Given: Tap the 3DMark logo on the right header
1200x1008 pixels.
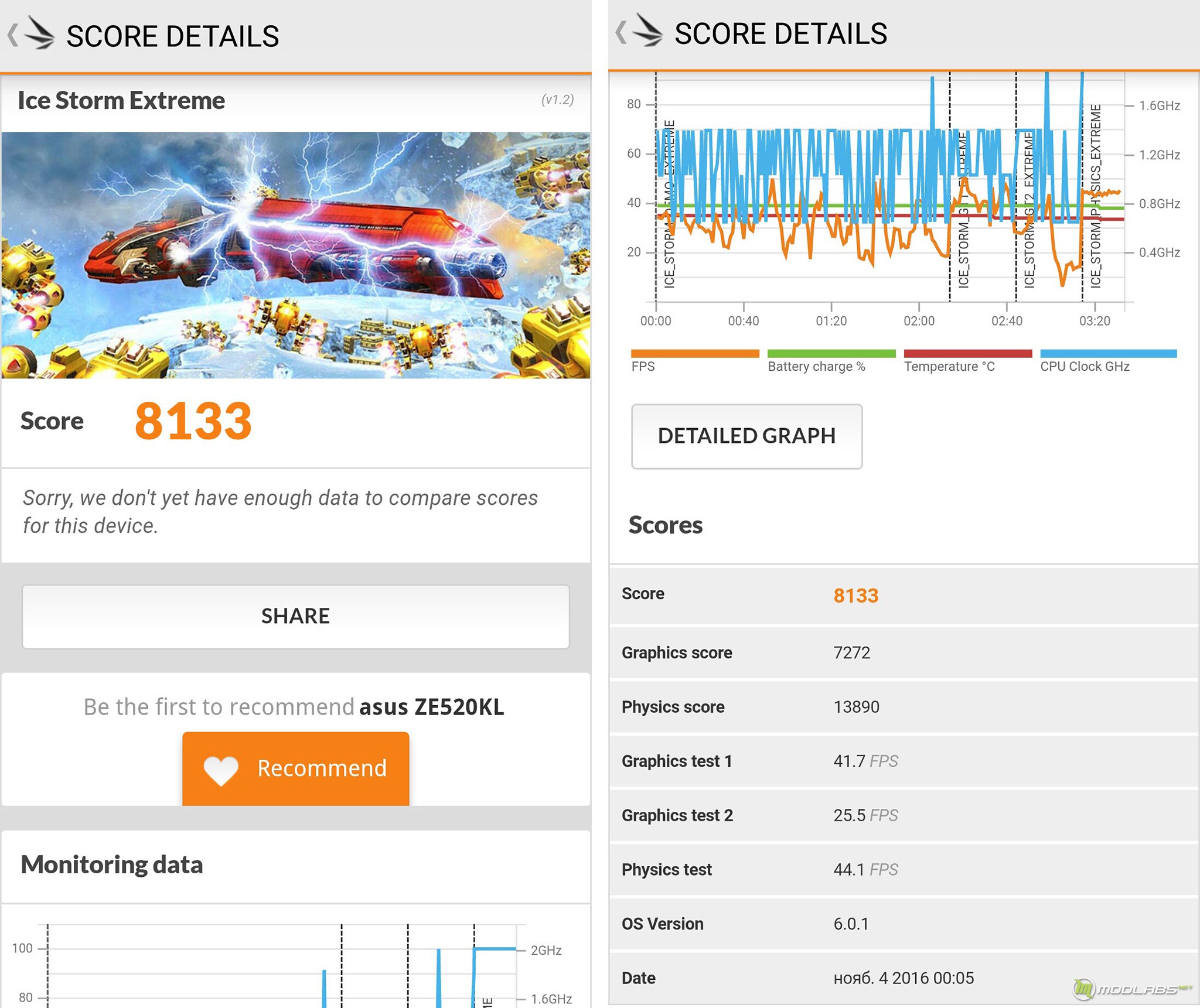Looking at the screenshot, I should click(x=648, y=30).
